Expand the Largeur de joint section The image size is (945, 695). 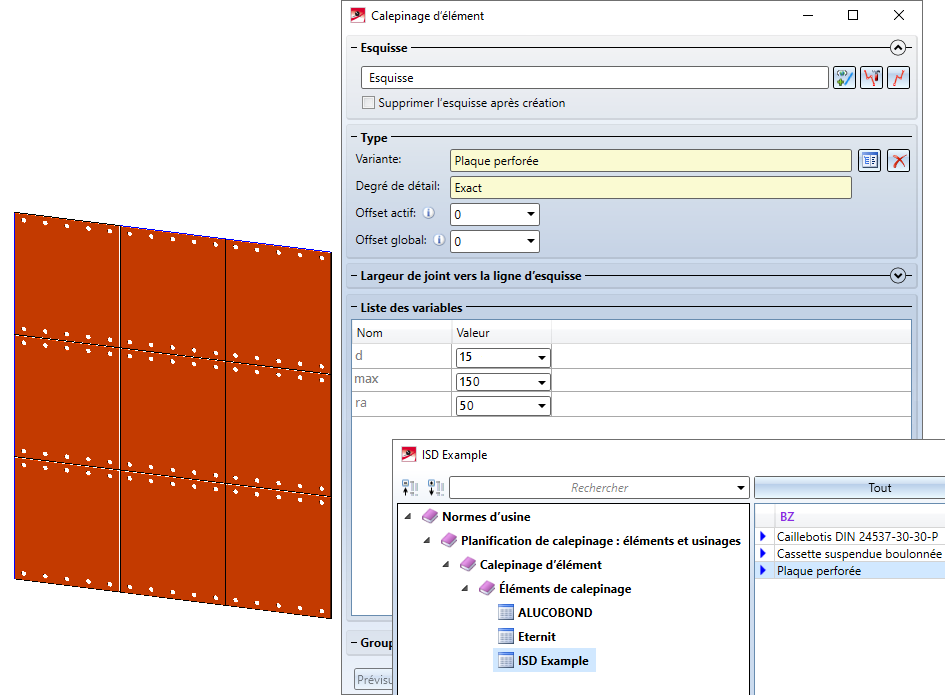pos(897,276)
